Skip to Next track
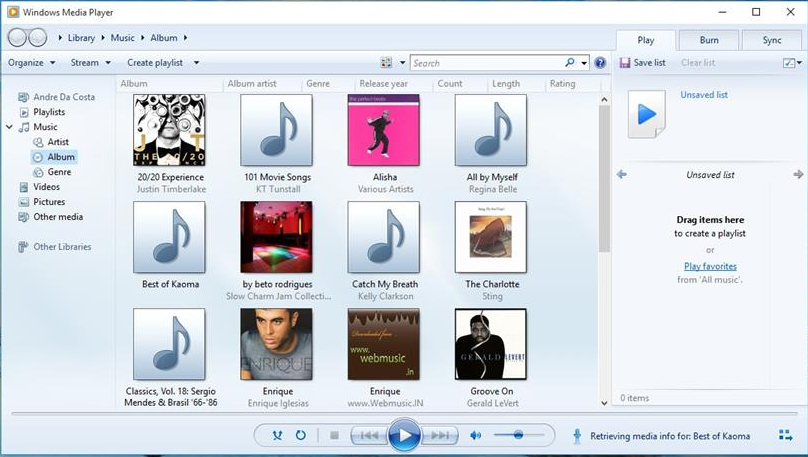Screen dimensions: 808x457 440,435
